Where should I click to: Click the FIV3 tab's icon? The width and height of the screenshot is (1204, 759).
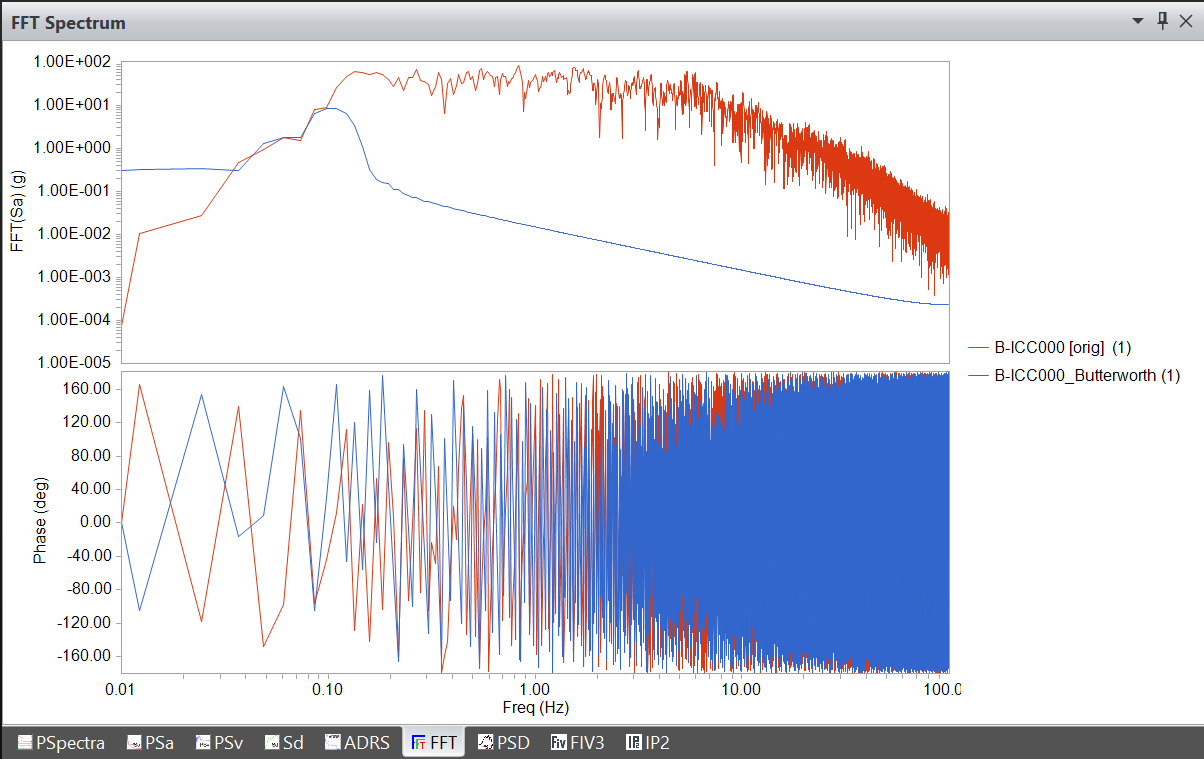point(559,742)
